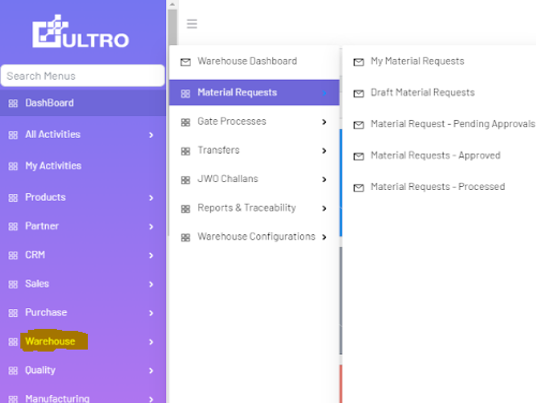Click the Ultro logo
This screenshot has height=404, width=536.
[81, 31]
